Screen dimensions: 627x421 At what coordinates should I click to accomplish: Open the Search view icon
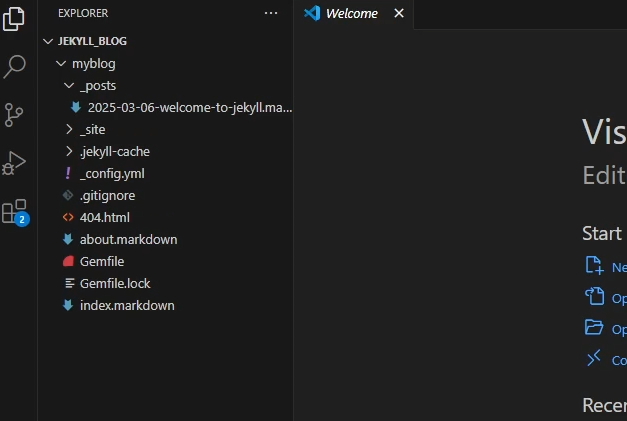pyautogui.click(x=14, y=66)
